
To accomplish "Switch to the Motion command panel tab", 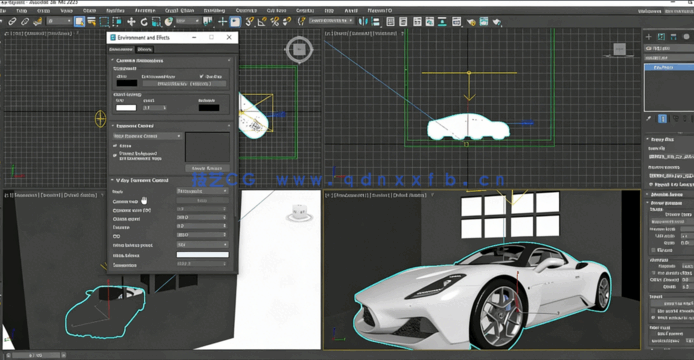I will click(686, 37).
